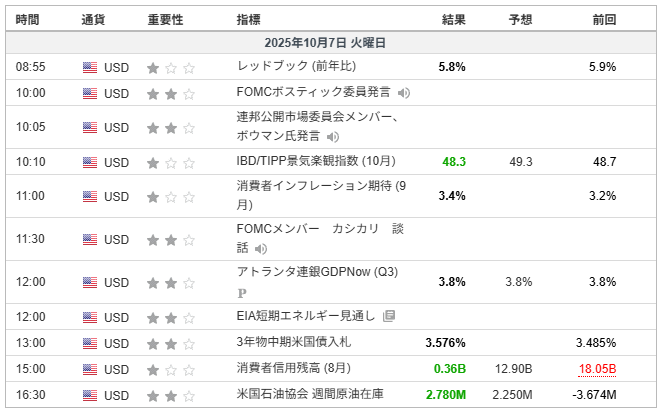Click the red 18.05B previous value
Image resolution: width=664 pixels, height=414 pixels.
(597, 369)
